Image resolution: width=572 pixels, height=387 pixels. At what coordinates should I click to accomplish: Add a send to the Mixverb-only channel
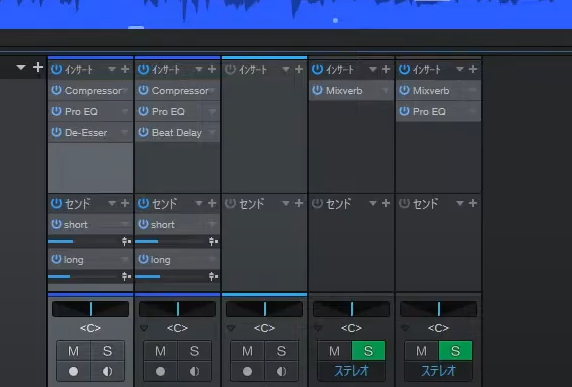point(386,203)
